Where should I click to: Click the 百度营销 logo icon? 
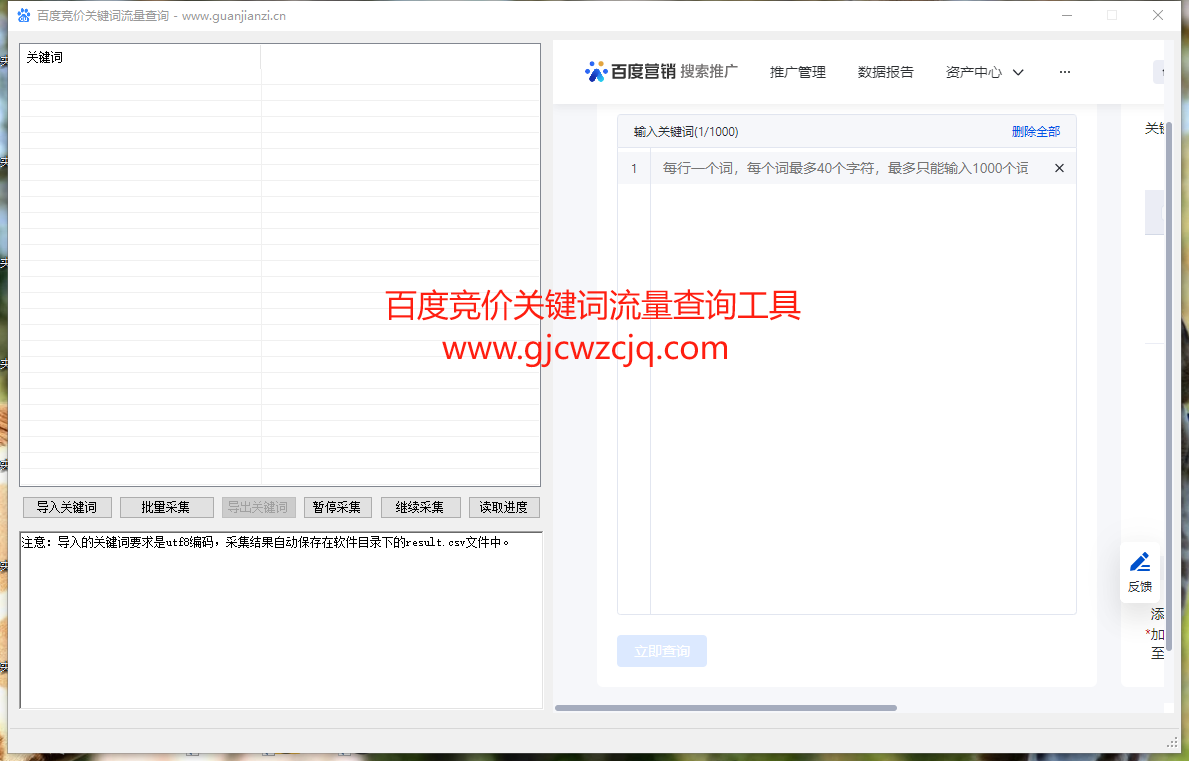tap(596, 71)
